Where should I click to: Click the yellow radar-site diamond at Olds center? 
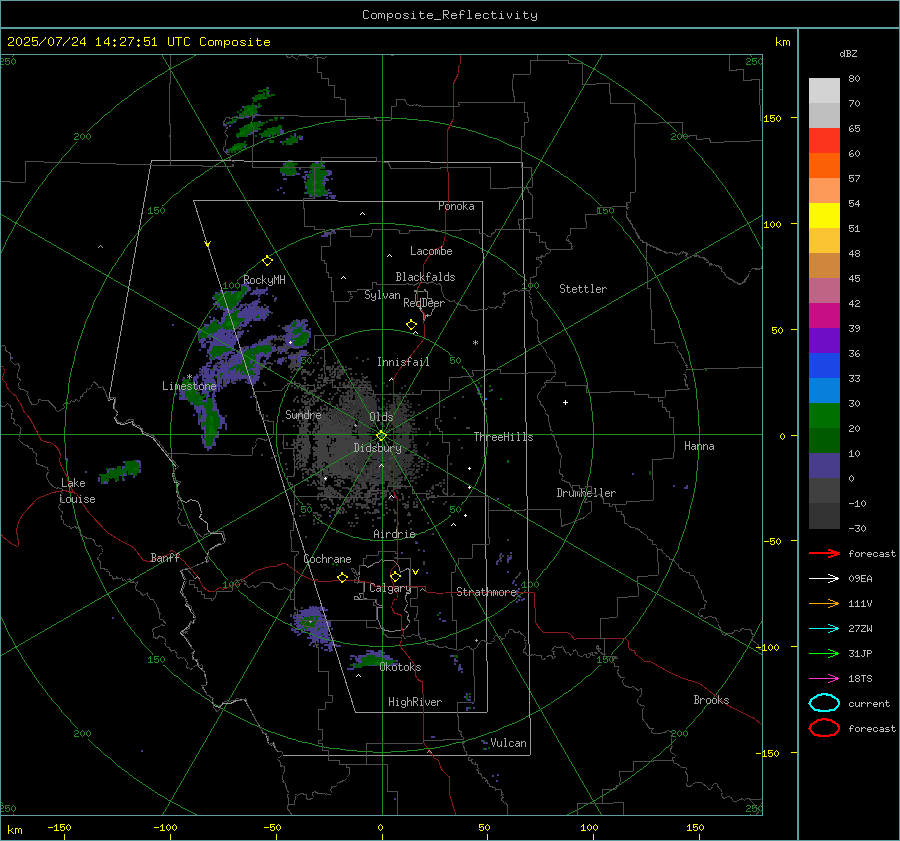381,436
